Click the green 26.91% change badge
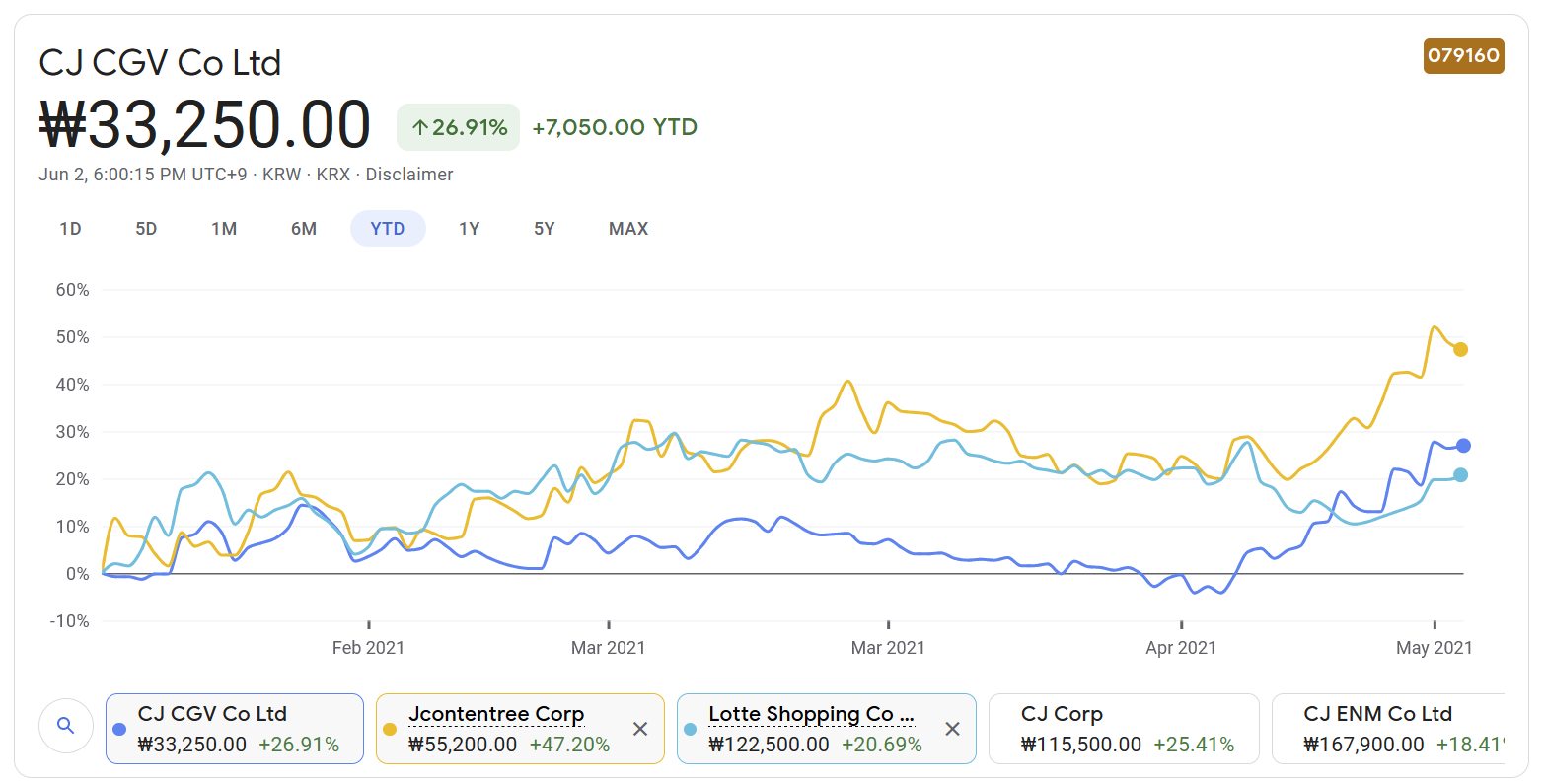1545x784 pixels. (x=459, y=127)
